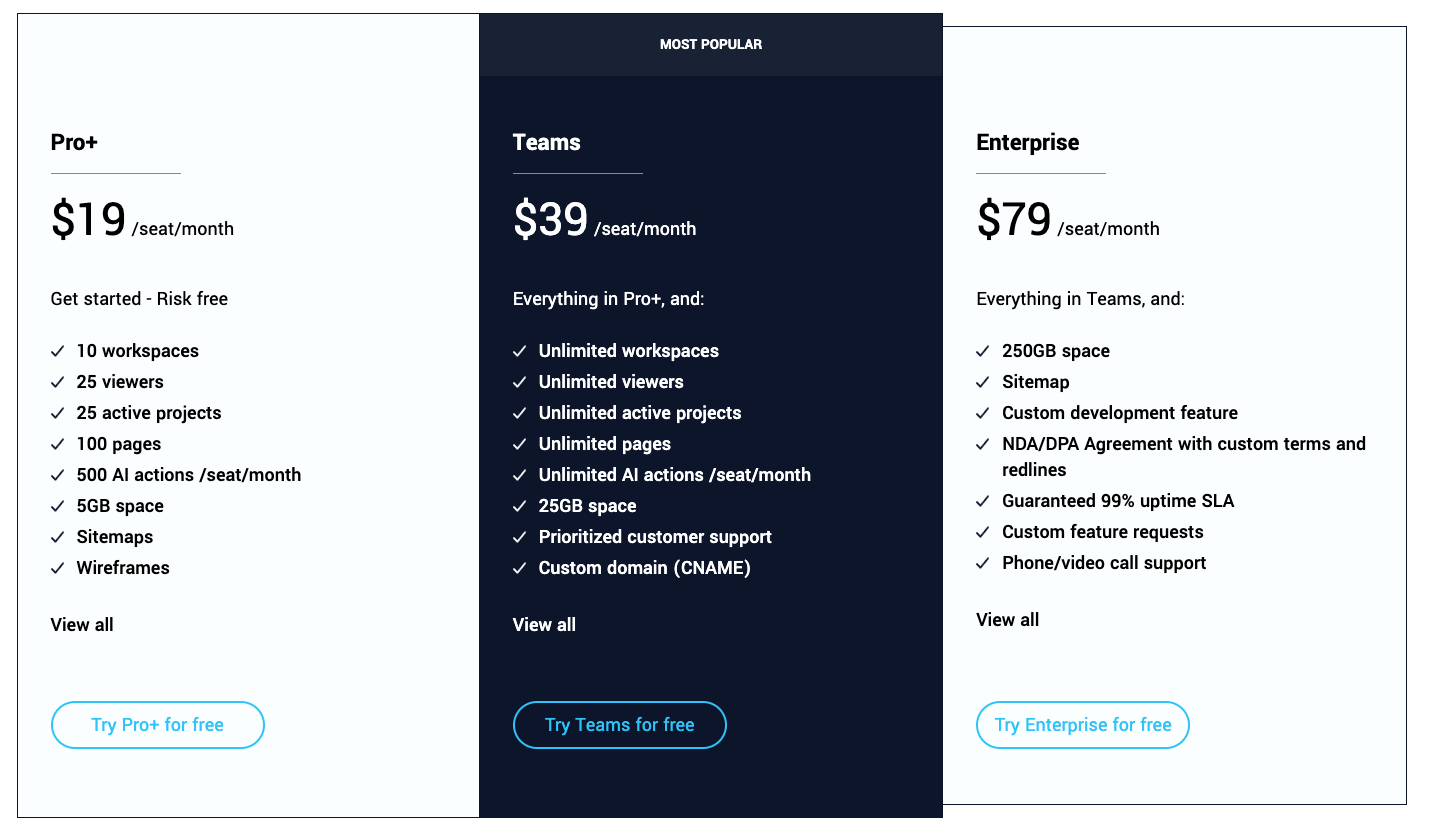Click Try Teams for free
Image resolution: width=1431 pixels, height=833 pixels.
point(619,725)
